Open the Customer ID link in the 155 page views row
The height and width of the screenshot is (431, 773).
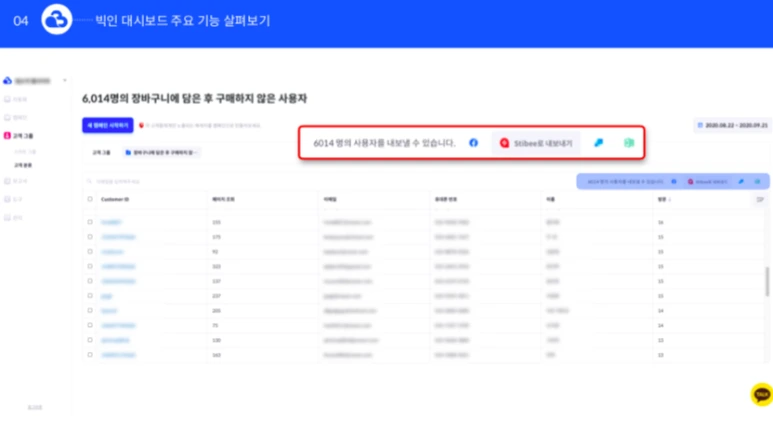click(x=111, y=222)
